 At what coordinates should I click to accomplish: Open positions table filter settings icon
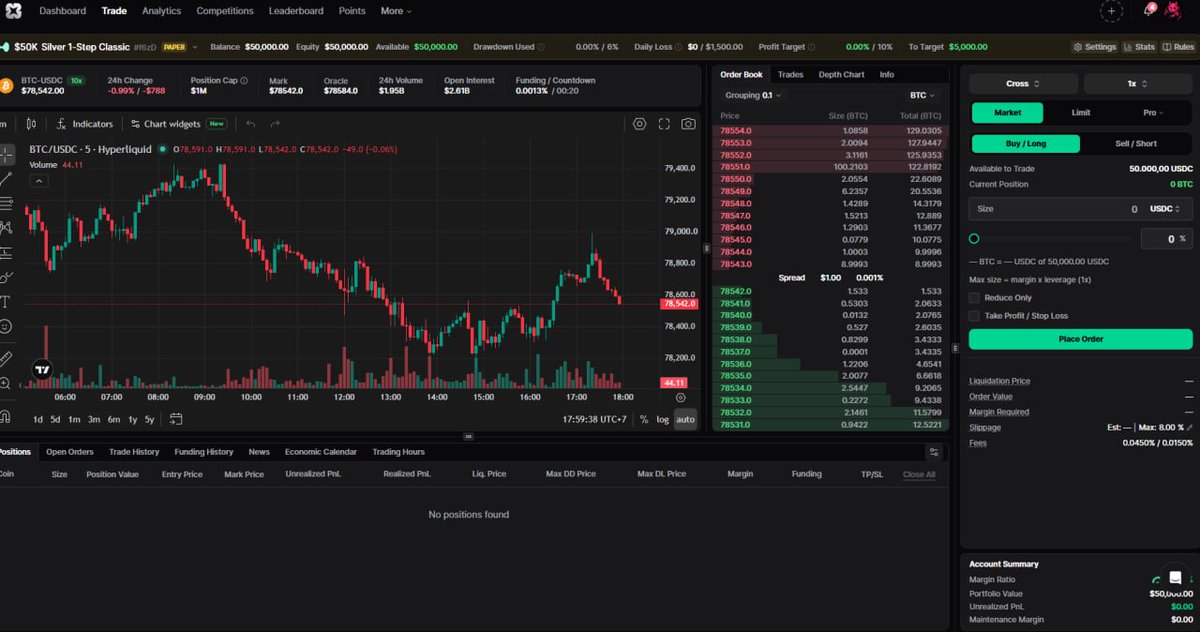click(x=934, y=452)
